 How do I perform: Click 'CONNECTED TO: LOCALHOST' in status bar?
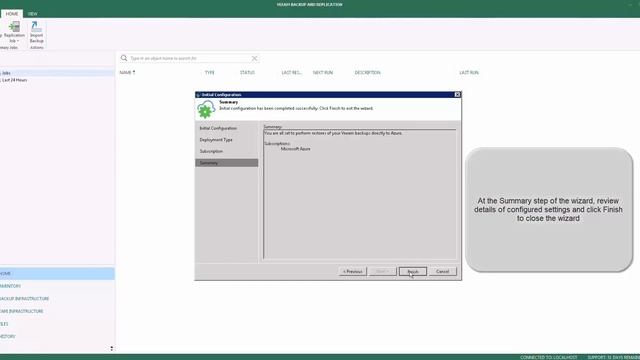549,357
